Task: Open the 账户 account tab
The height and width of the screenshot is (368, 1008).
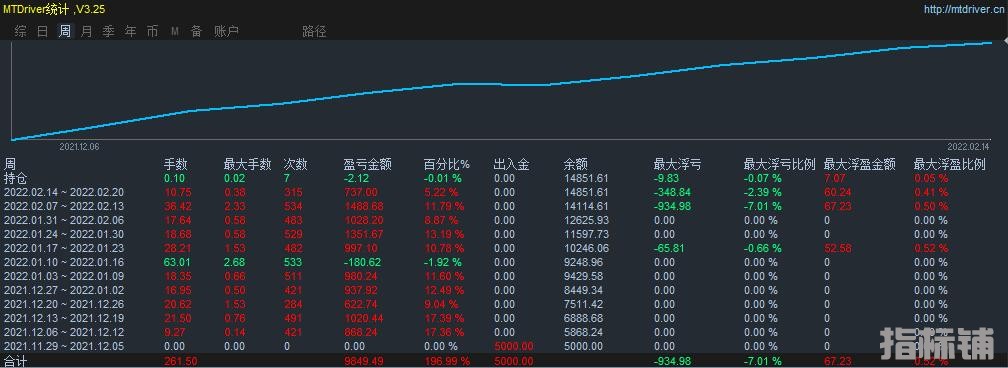Action: point(226,32)
